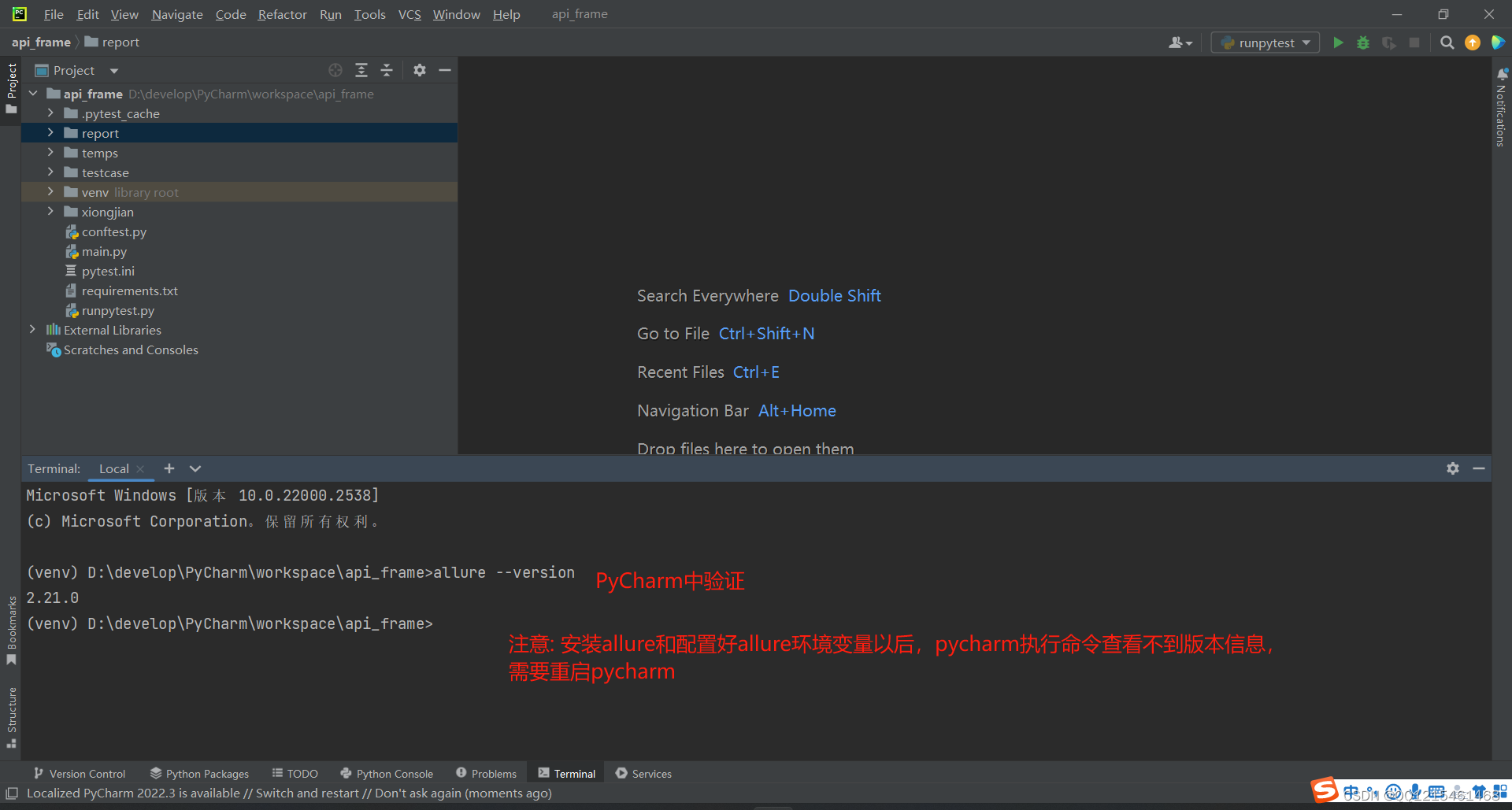Click the orange update arrow icon
The height and width of the screenshot is (810, 1512).
pos(1473,43)
